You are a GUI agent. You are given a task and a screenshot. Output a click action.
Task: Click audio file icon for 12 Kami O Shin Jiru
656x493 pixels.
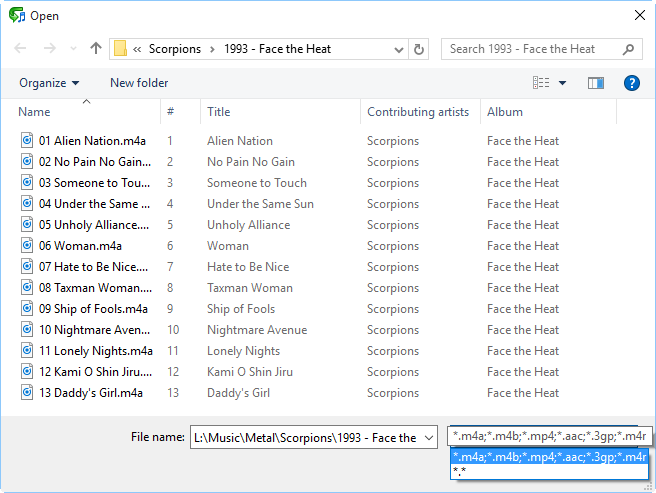27,371
